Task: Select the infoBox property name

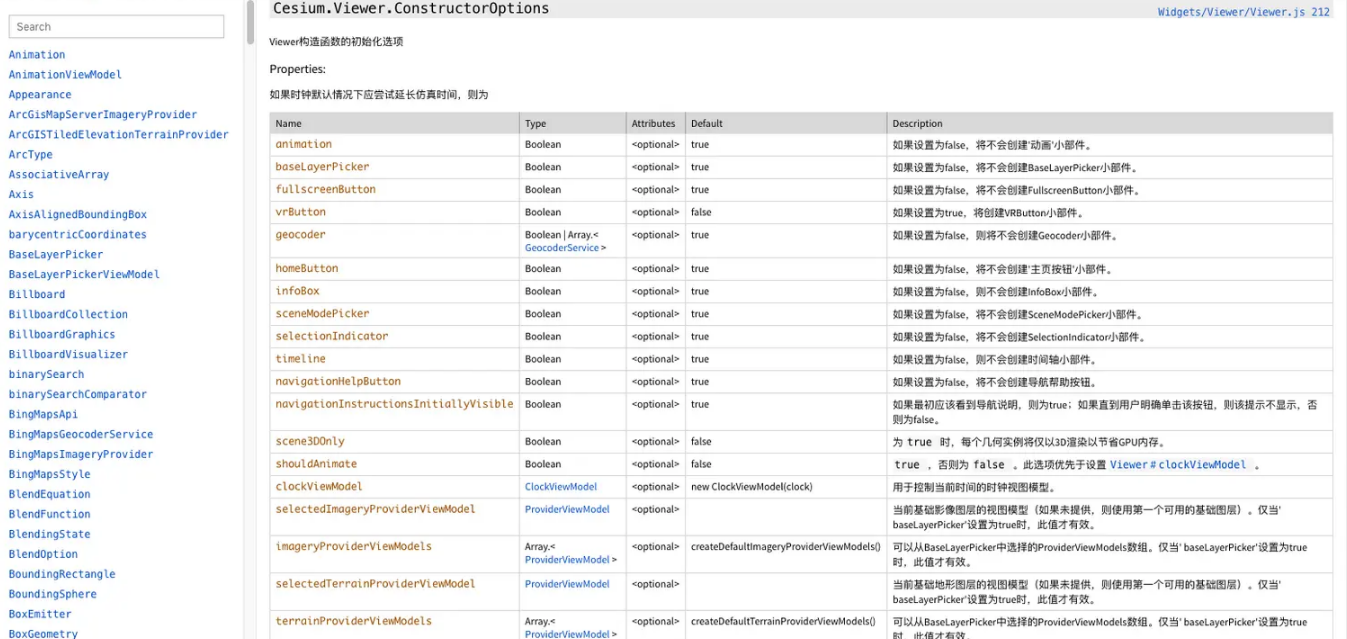Action: pyautogui.click(x=298, y=291)
